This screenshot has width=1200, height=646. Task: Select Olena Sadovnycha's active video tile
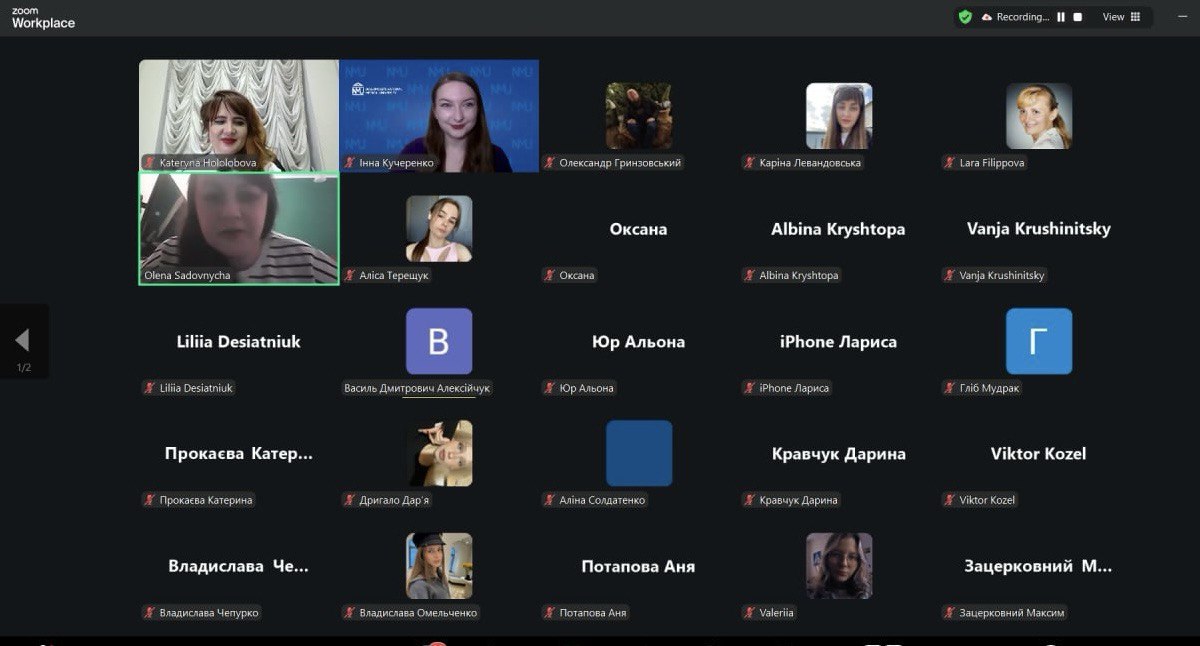239,228
